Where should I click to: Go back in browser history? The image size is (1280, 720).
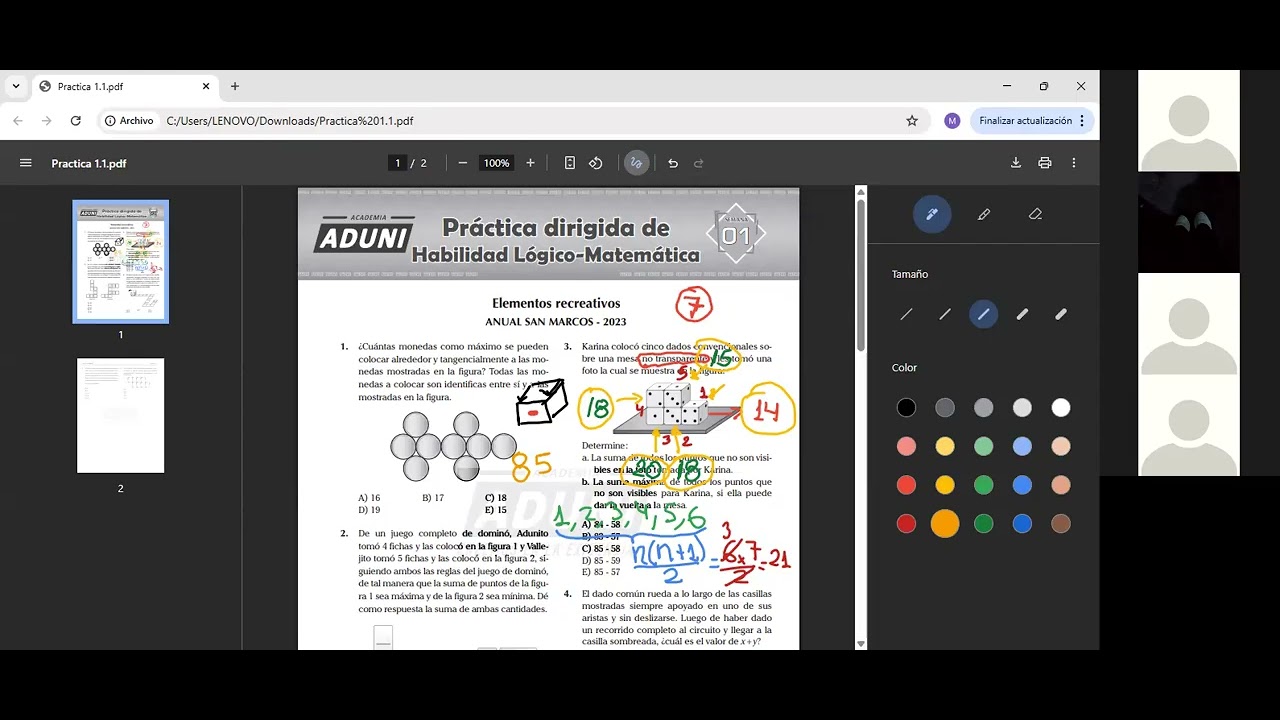[x=18, y=121]
